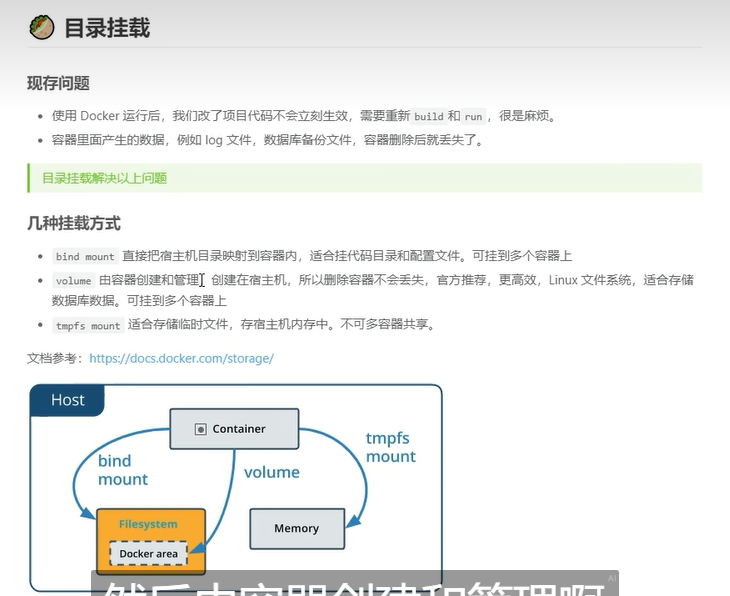Click the Container box in the diagram
Image resolution: width=730 pixels, height=596 pixels.
[x=234, y=429]
